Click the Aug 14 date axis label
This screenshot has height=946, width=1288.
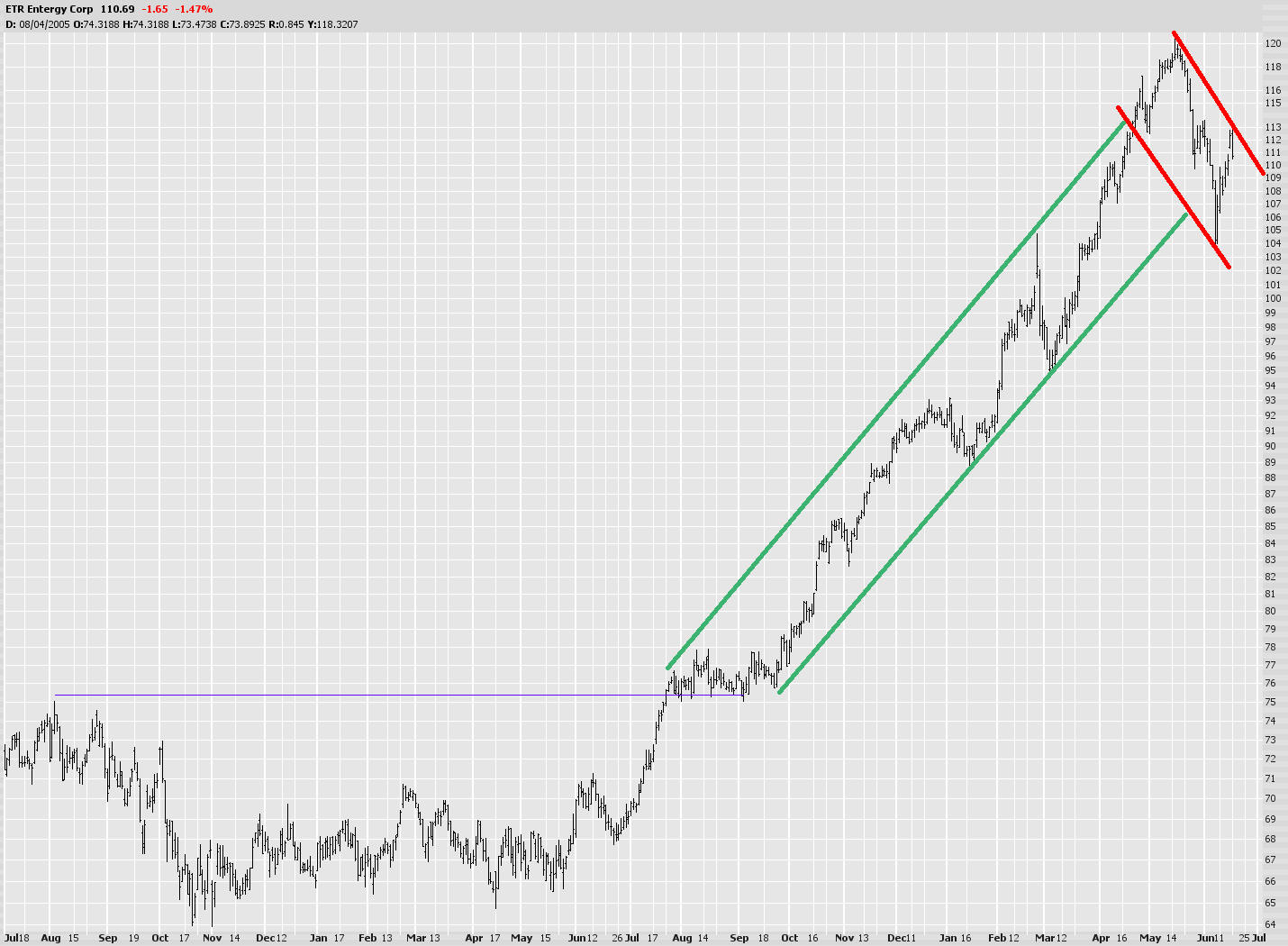pos(690,938)
